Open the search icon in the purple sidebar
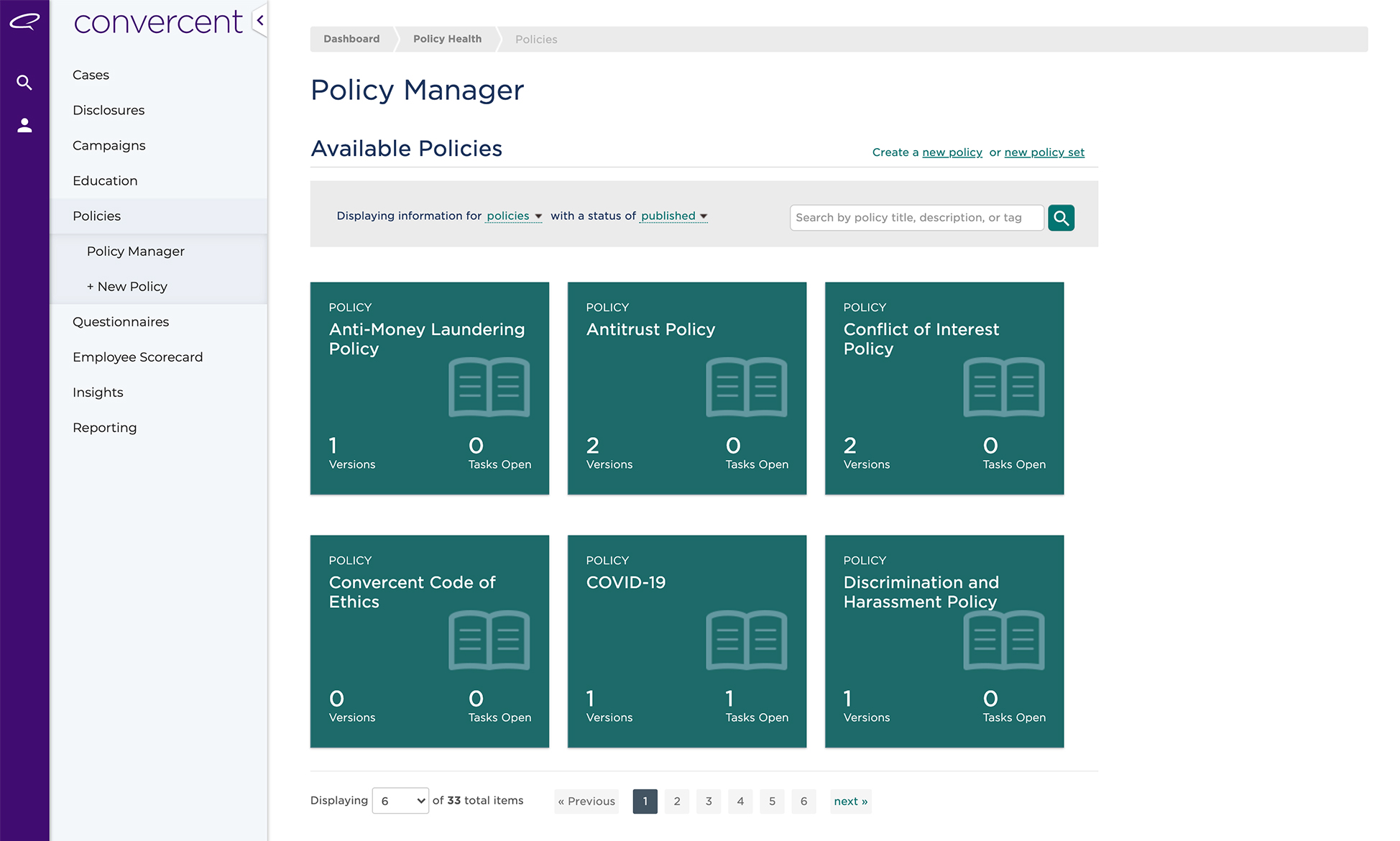This screenshot has height=841, width=1400. click(x=24, y=83)
